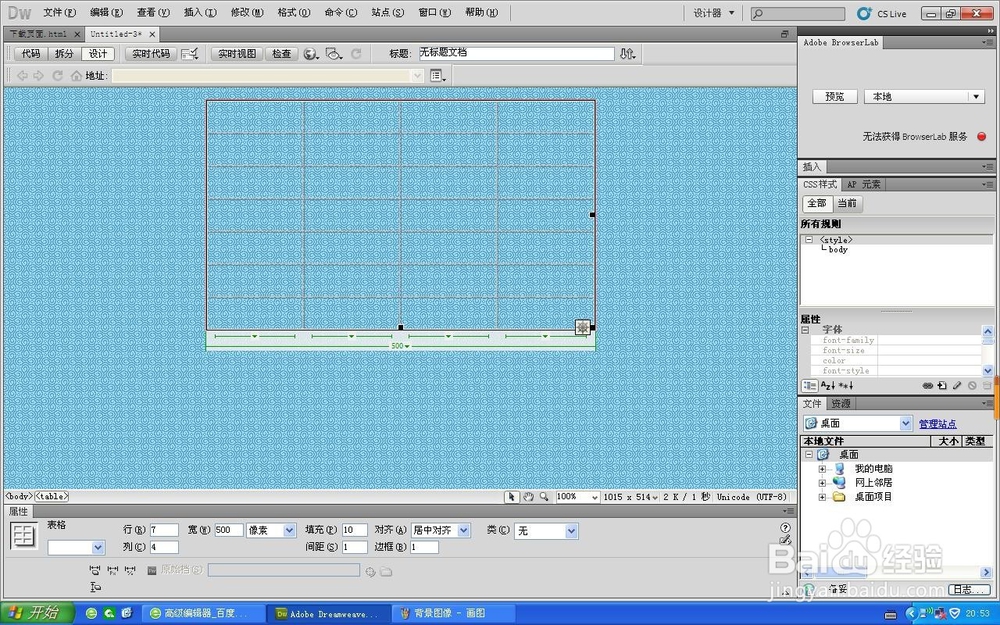Click the new CSS rule icon
The width and height of the screenshot is (1000, 625).
tap(942, 386)
